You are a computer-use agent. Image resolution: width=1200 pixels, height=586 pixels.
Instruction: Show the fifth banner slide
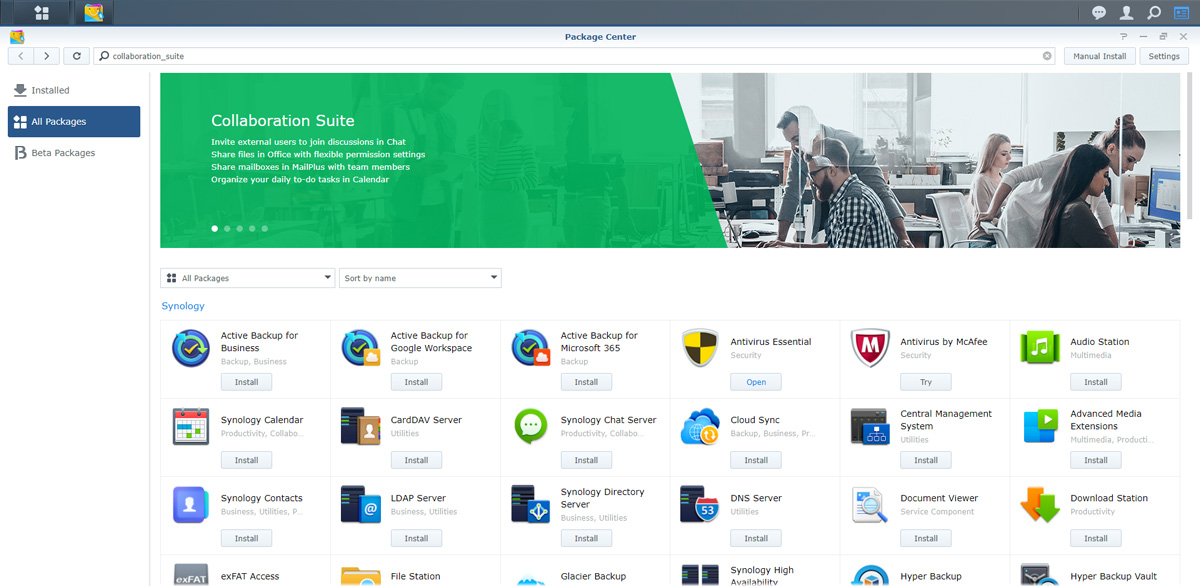tap(265, 229)
